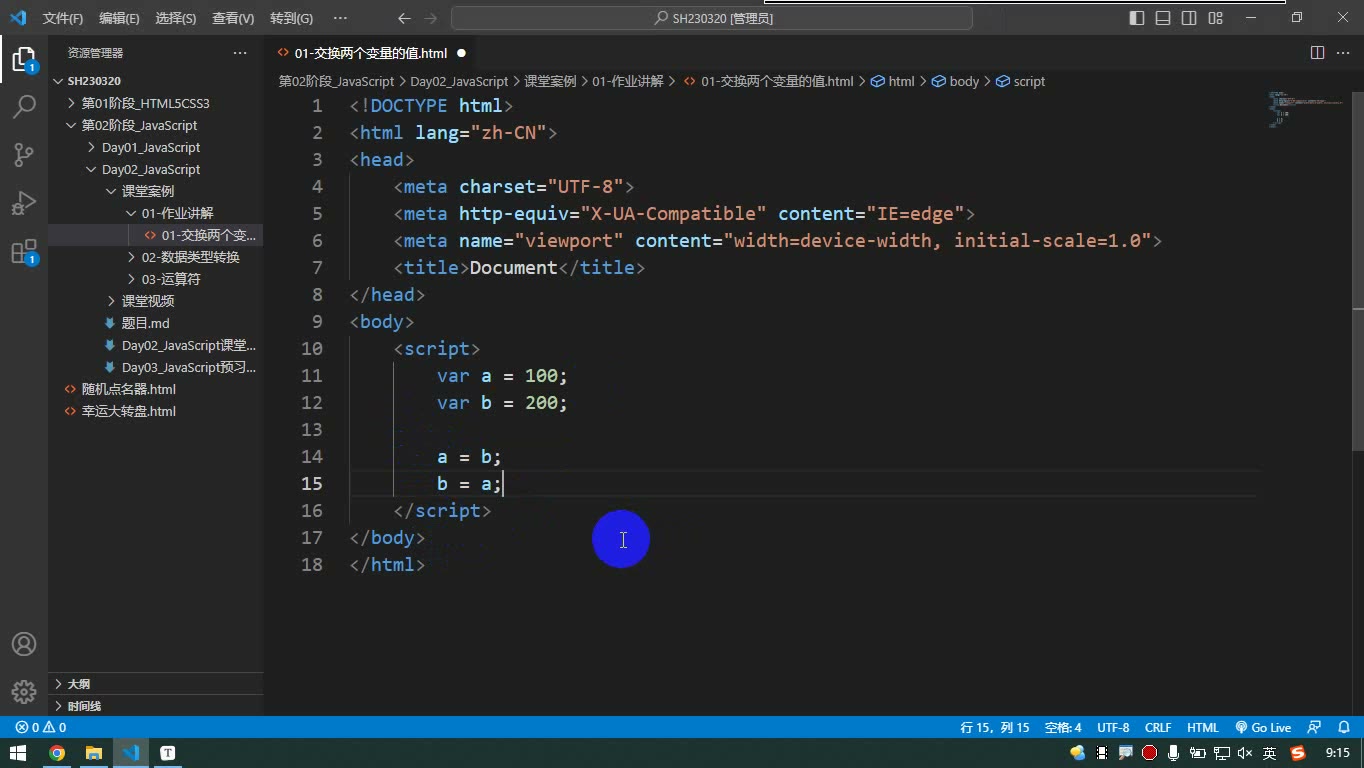Open 随机点名器.html file

pyautogui.click(x=128, y=389)
